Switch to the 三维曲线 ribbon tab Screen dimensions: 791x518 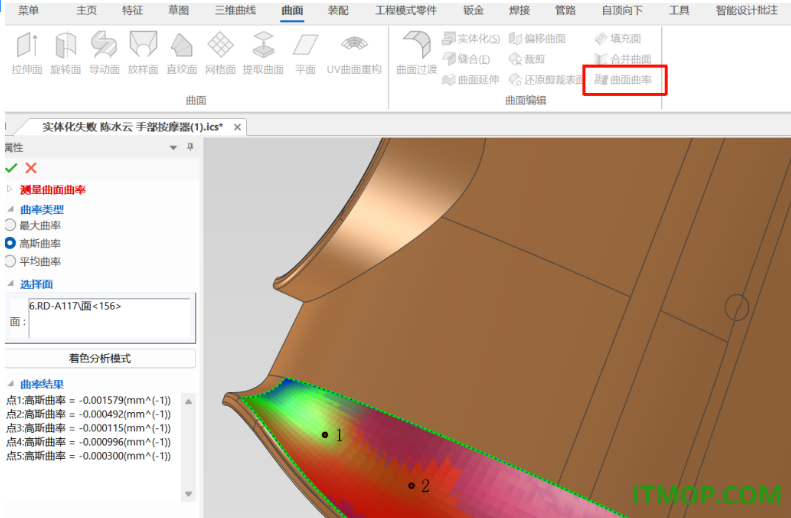point(235,10)
